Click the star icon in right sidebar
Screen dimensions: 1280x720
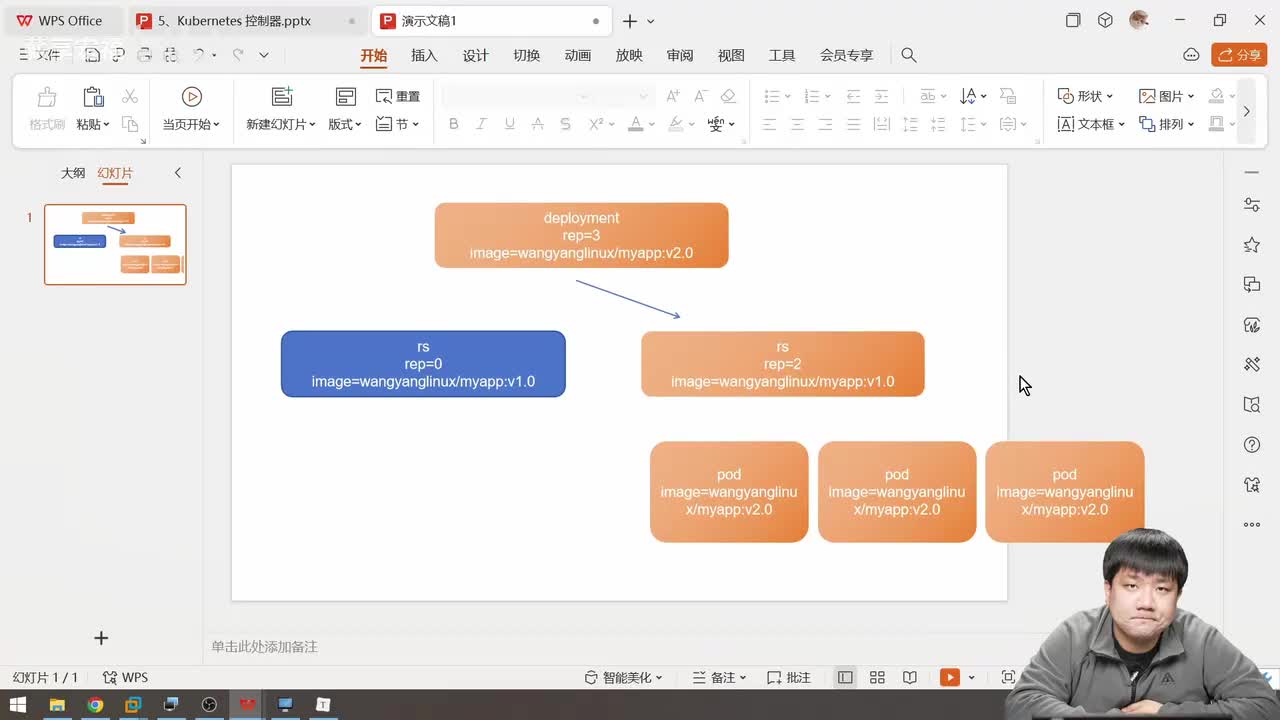click(1252, 245)
